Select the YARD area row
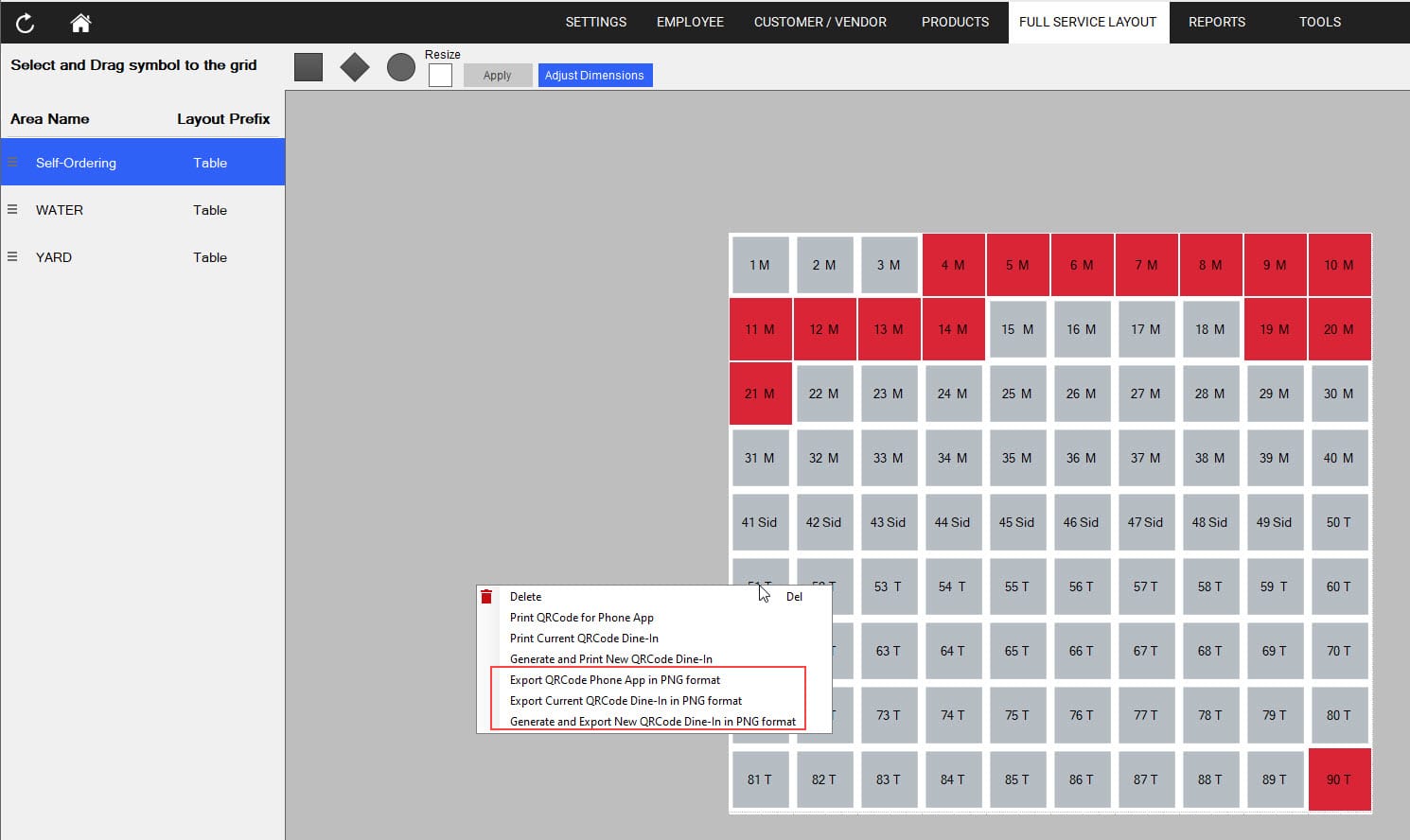Image resolution: width=1410 pixels, height=840 pixels. 142,257
